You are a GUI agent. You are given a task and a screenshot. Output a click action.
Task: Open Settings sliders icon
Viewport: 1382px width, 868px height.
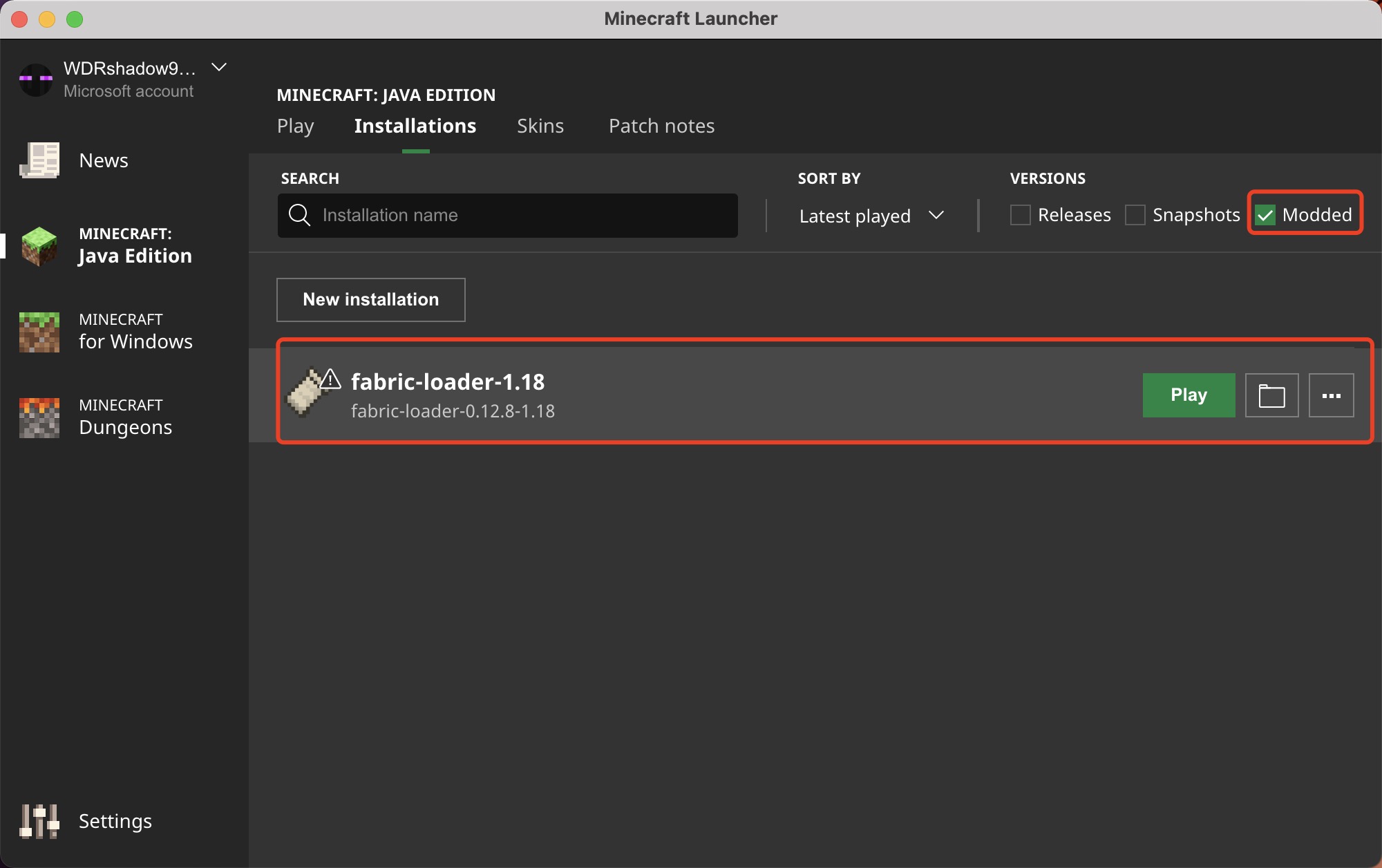(x=39, y=821)
